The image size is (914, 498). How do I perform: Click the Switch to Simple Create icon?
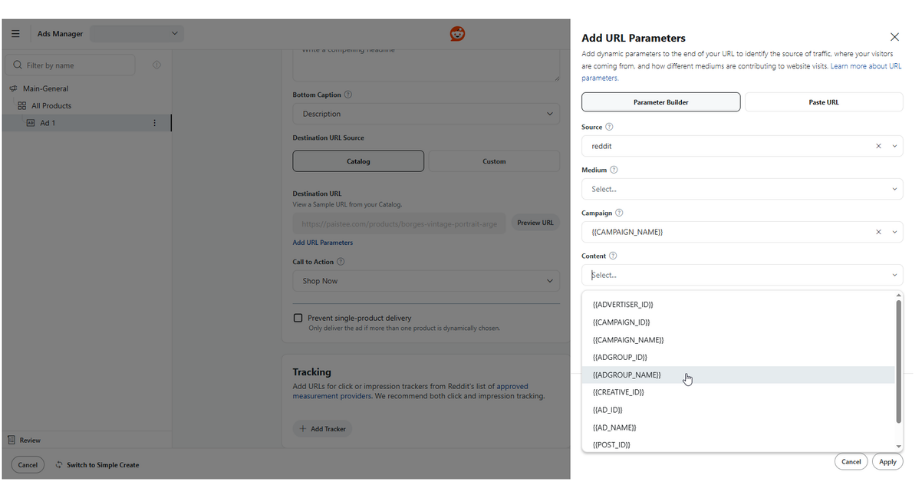(59, 465)
